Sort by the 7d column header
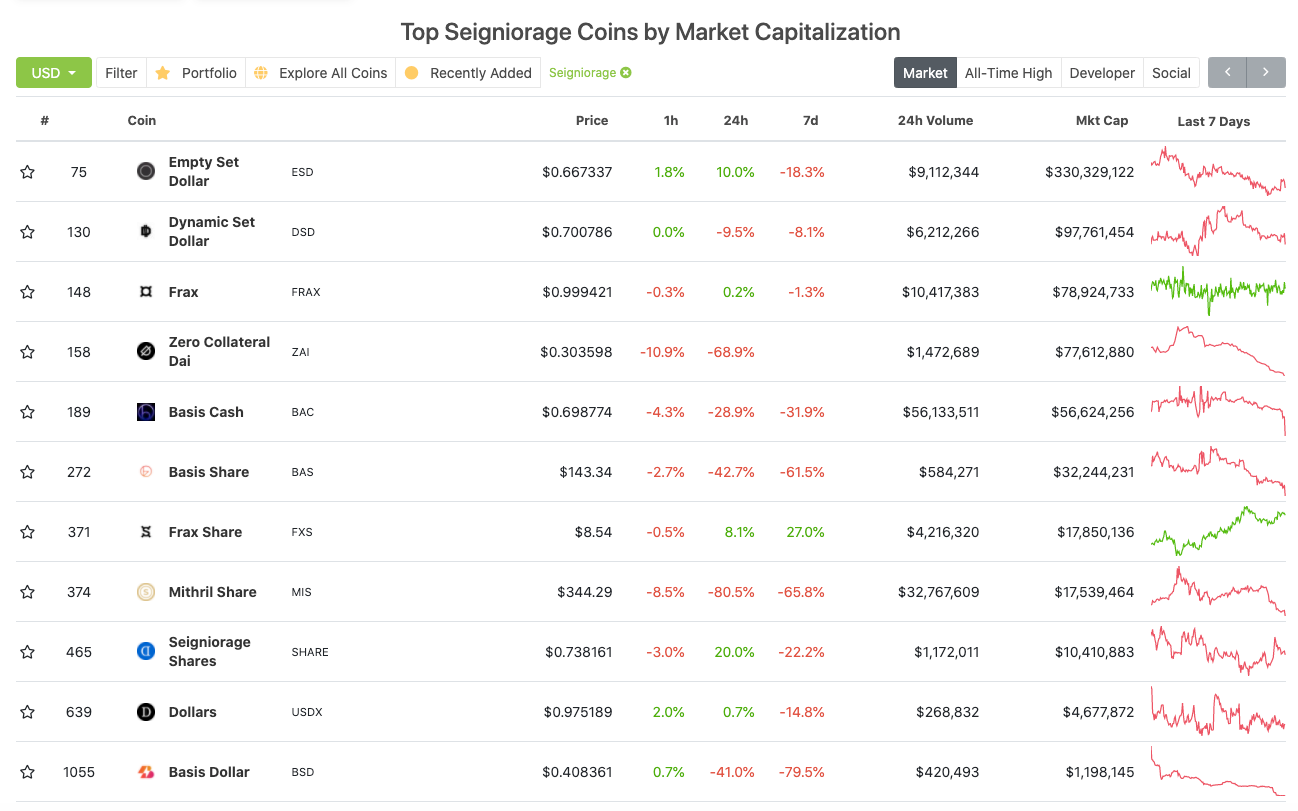The height and width of the screenshot is (811, 1298). [811, 120]
